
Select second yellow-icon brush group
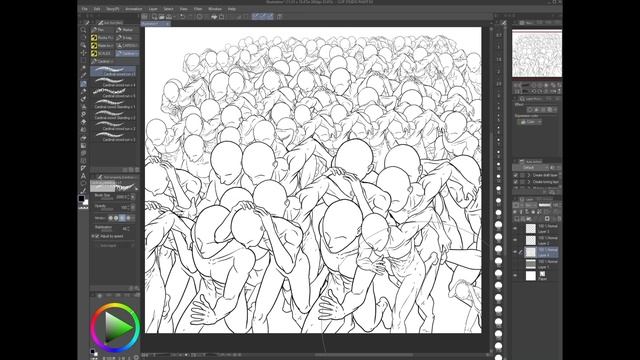click(102, 45)
